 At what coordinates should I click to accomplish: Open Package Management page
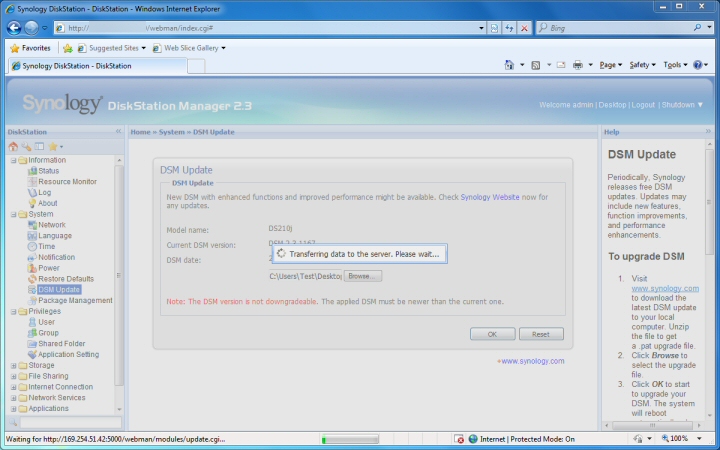pyautogui.click(x=75, y=300)
